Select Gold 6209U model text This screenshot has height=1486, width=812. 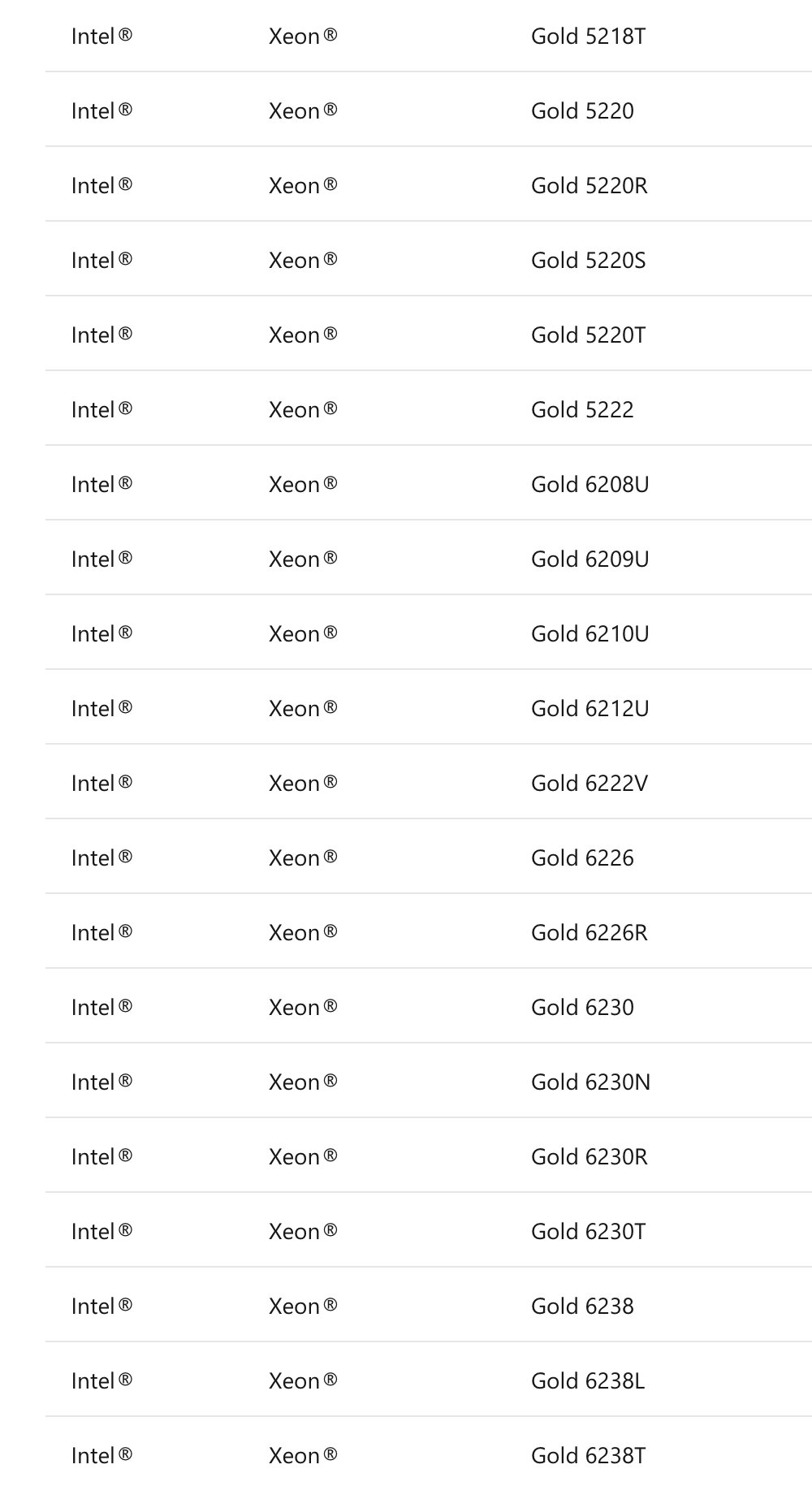click(x=590, y=559)
